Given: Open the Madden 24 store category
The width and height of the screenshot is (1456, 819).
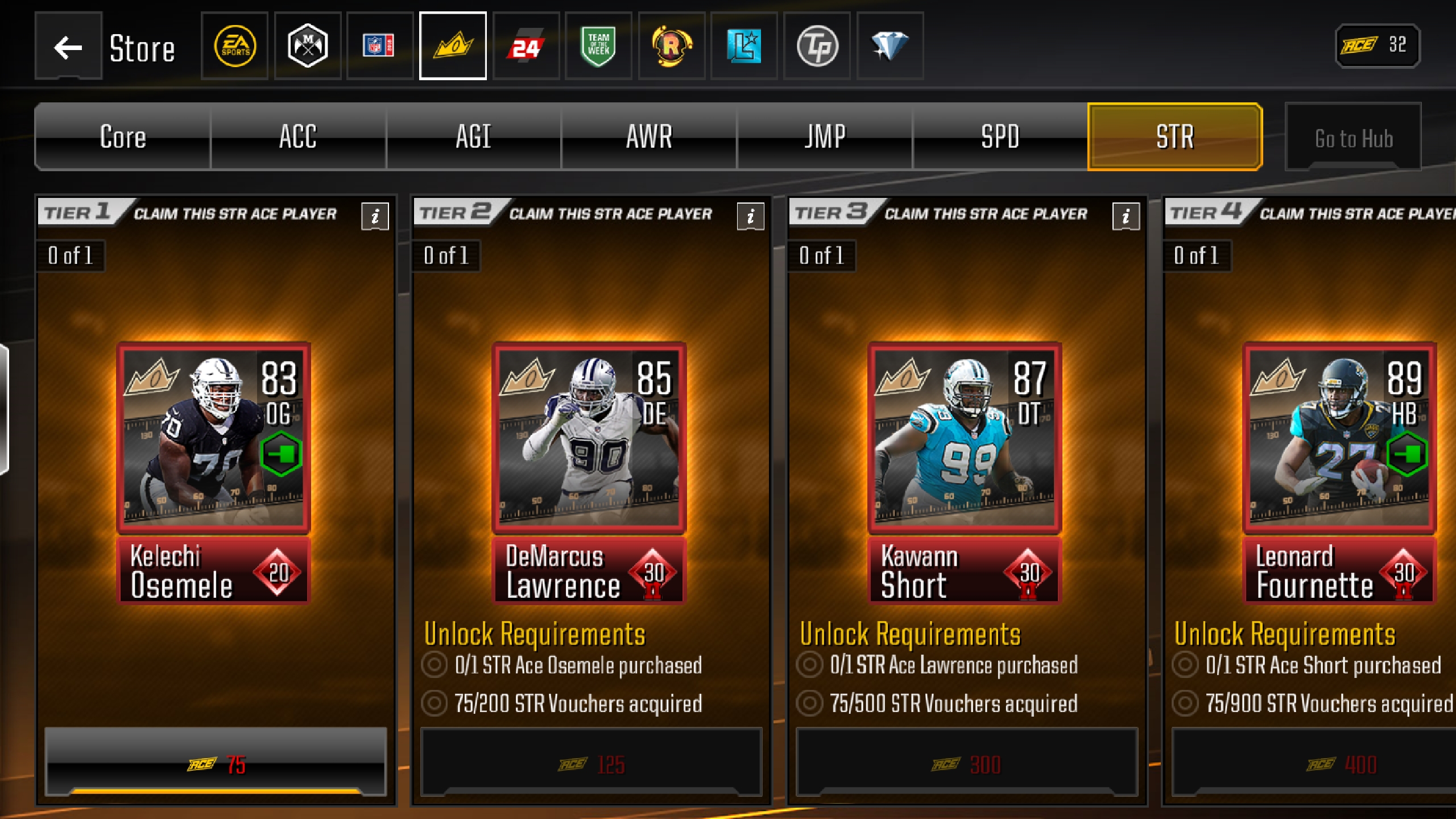Looking at the screenshot, I should point(526,46).
